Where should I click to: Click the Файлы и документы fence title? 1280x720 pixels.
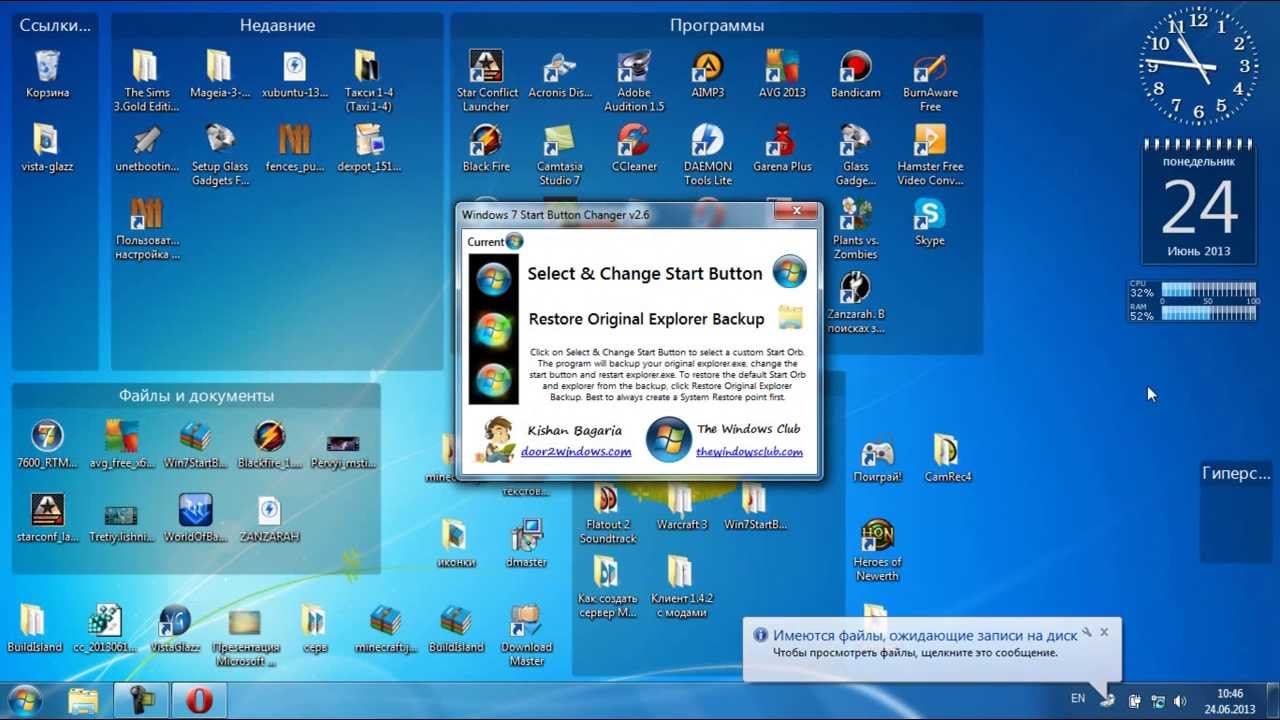tap(196, 396)
